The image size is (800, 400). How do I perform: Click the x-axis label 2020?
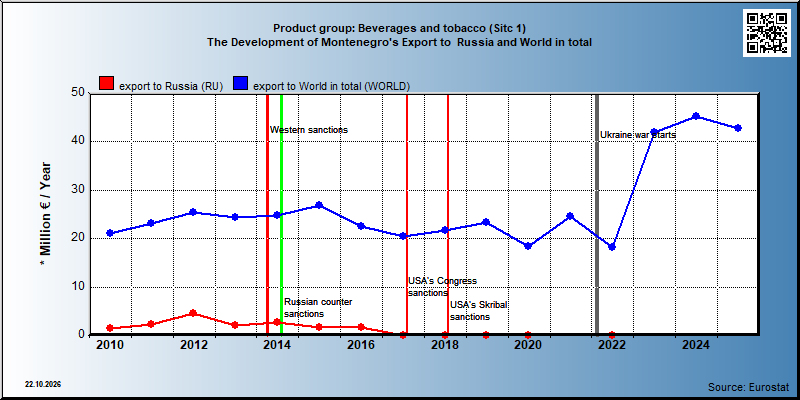click(x=528, y=346)
